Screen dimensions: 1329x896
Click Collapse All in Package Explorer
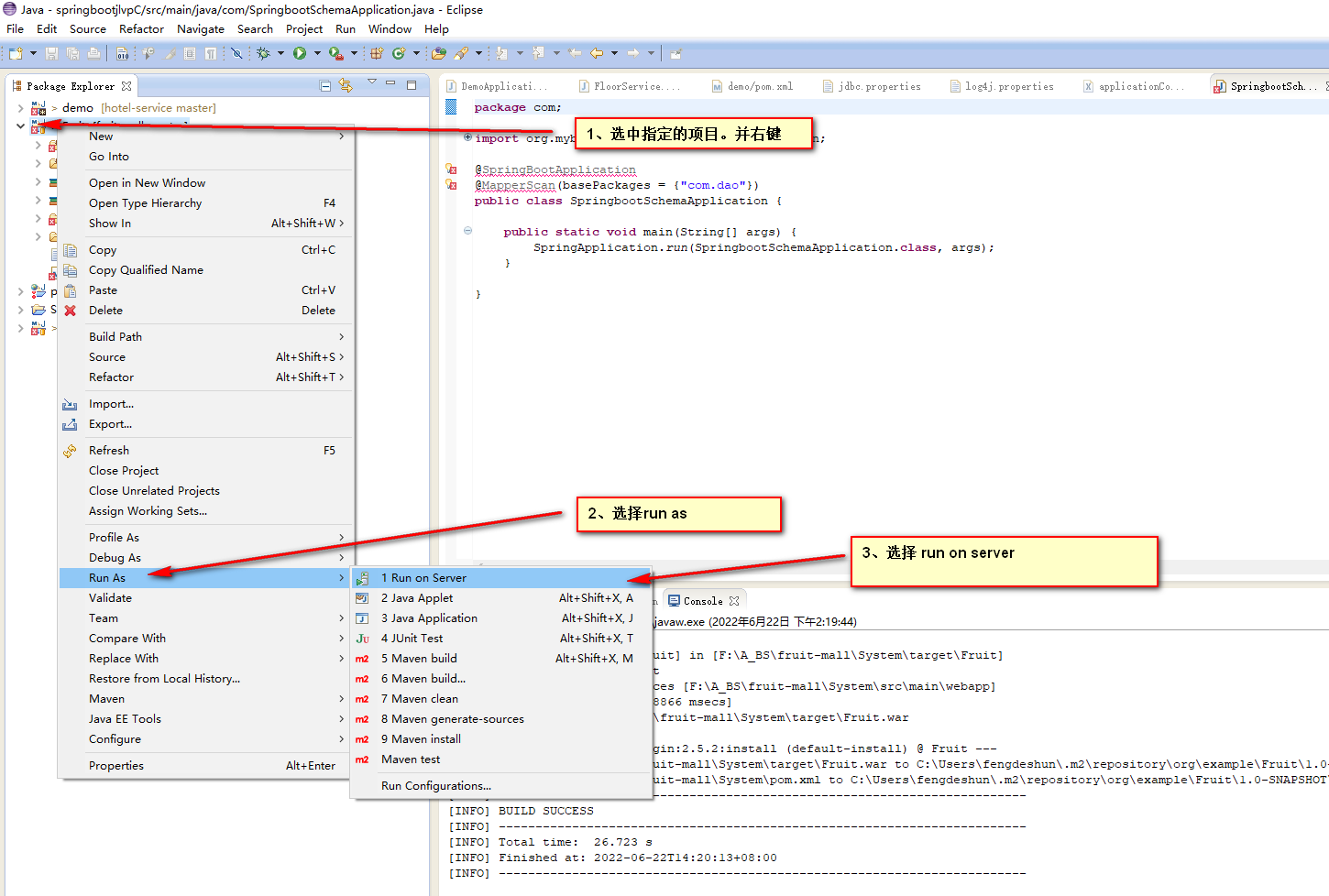pos(325,85)
